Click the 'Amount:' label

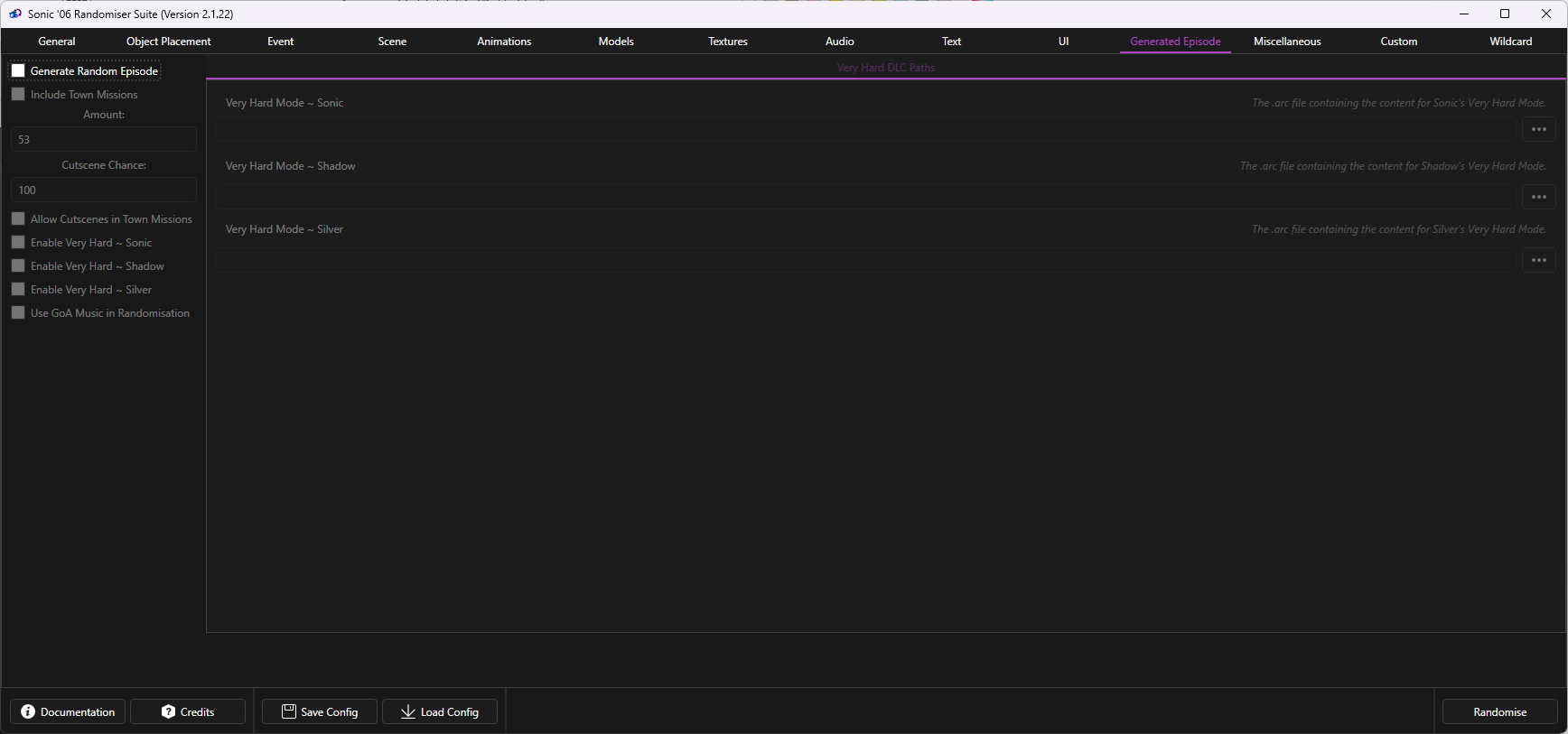point(104,115)
